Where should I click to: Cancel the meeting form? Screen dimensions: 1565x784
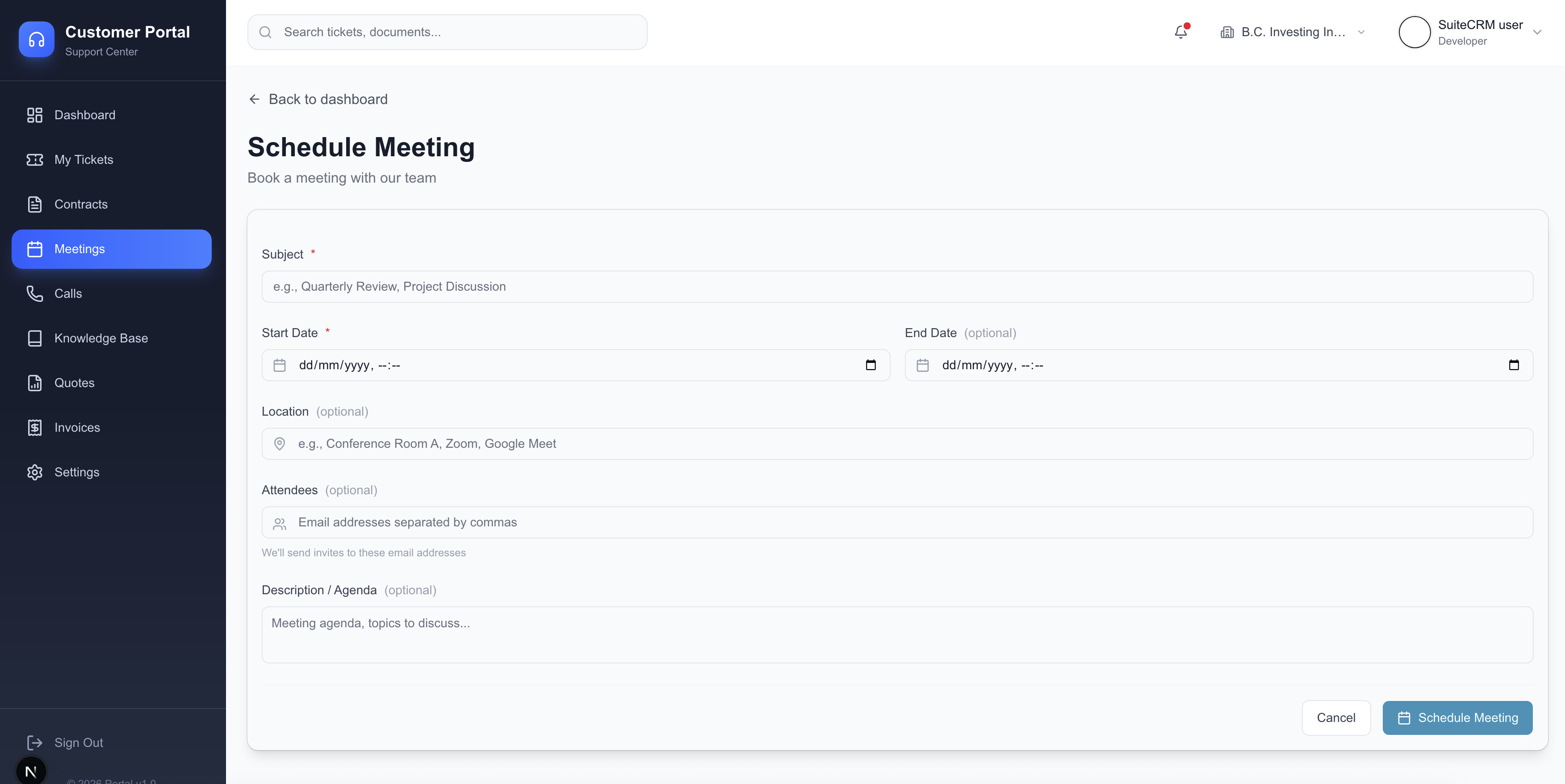click(1335, 718)
